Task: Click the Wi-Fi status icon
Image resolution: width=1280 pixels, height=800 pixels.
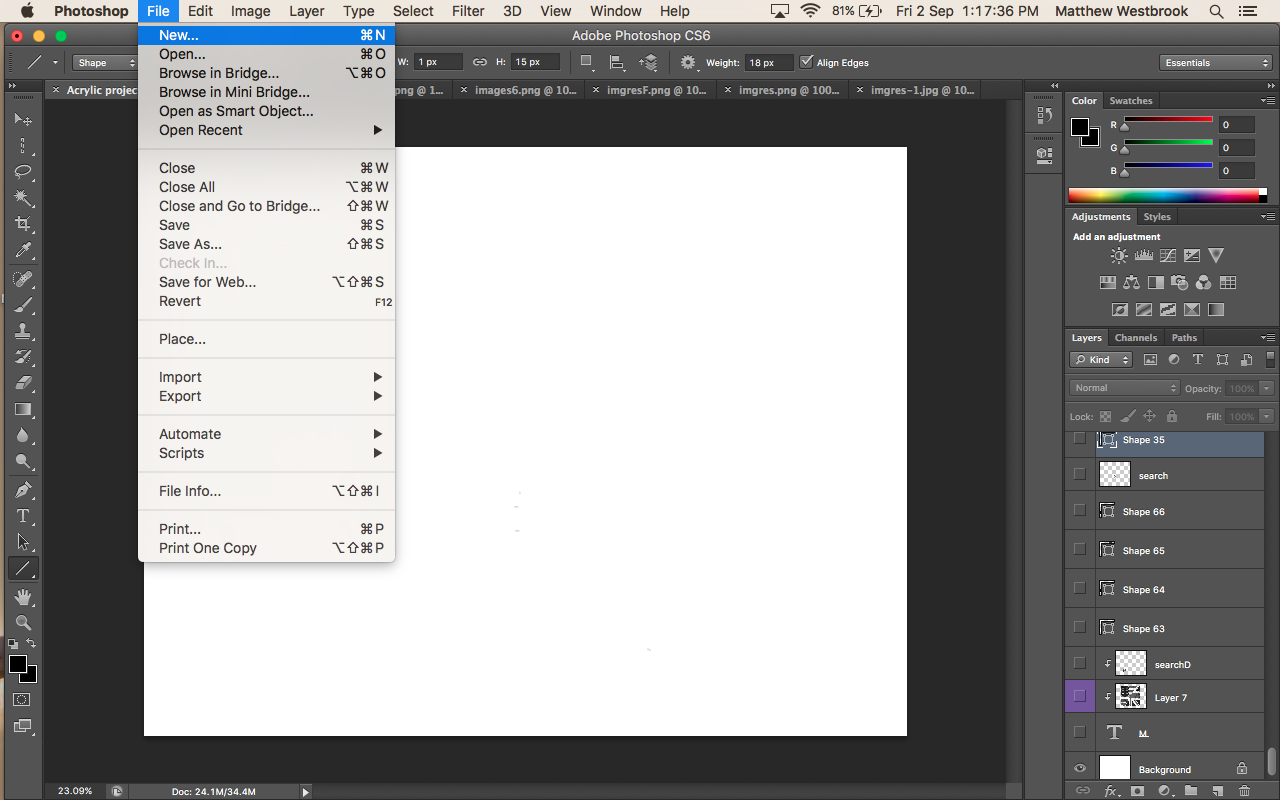Action: point(810,11)
